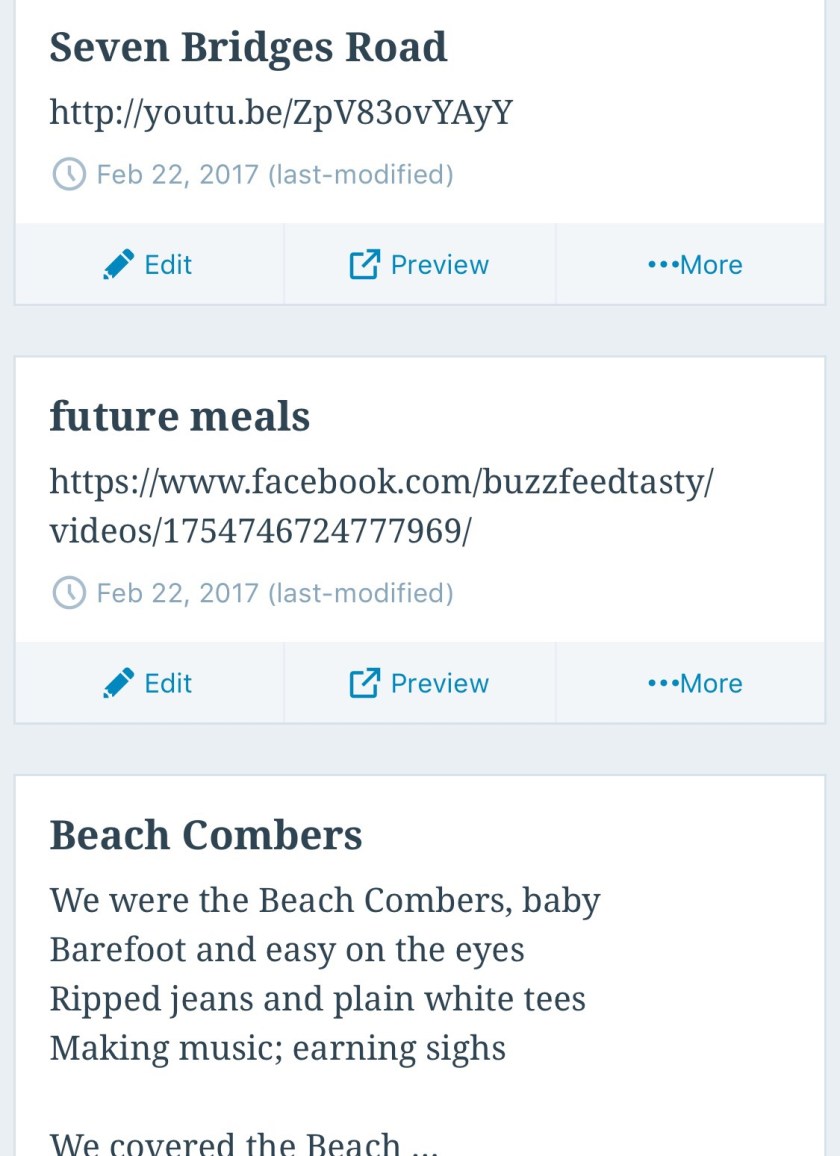Tap the external-link preview icon for future meals

point(364,684)
